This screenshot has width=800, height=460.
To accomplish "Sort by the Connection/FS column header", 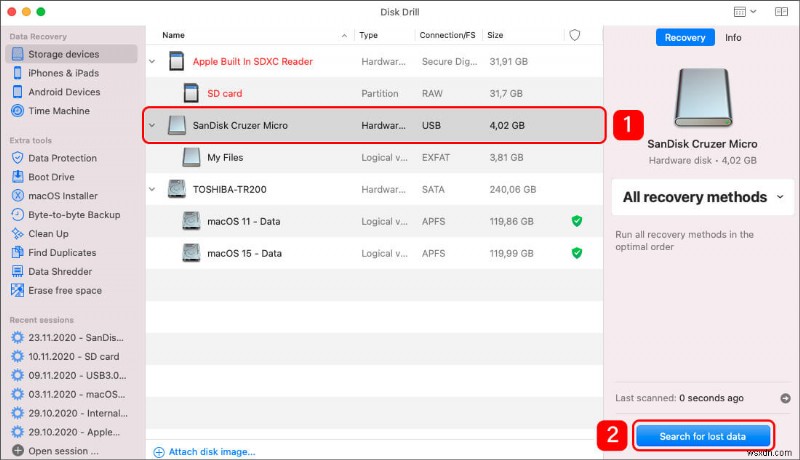I will click(x=447, y=35).
